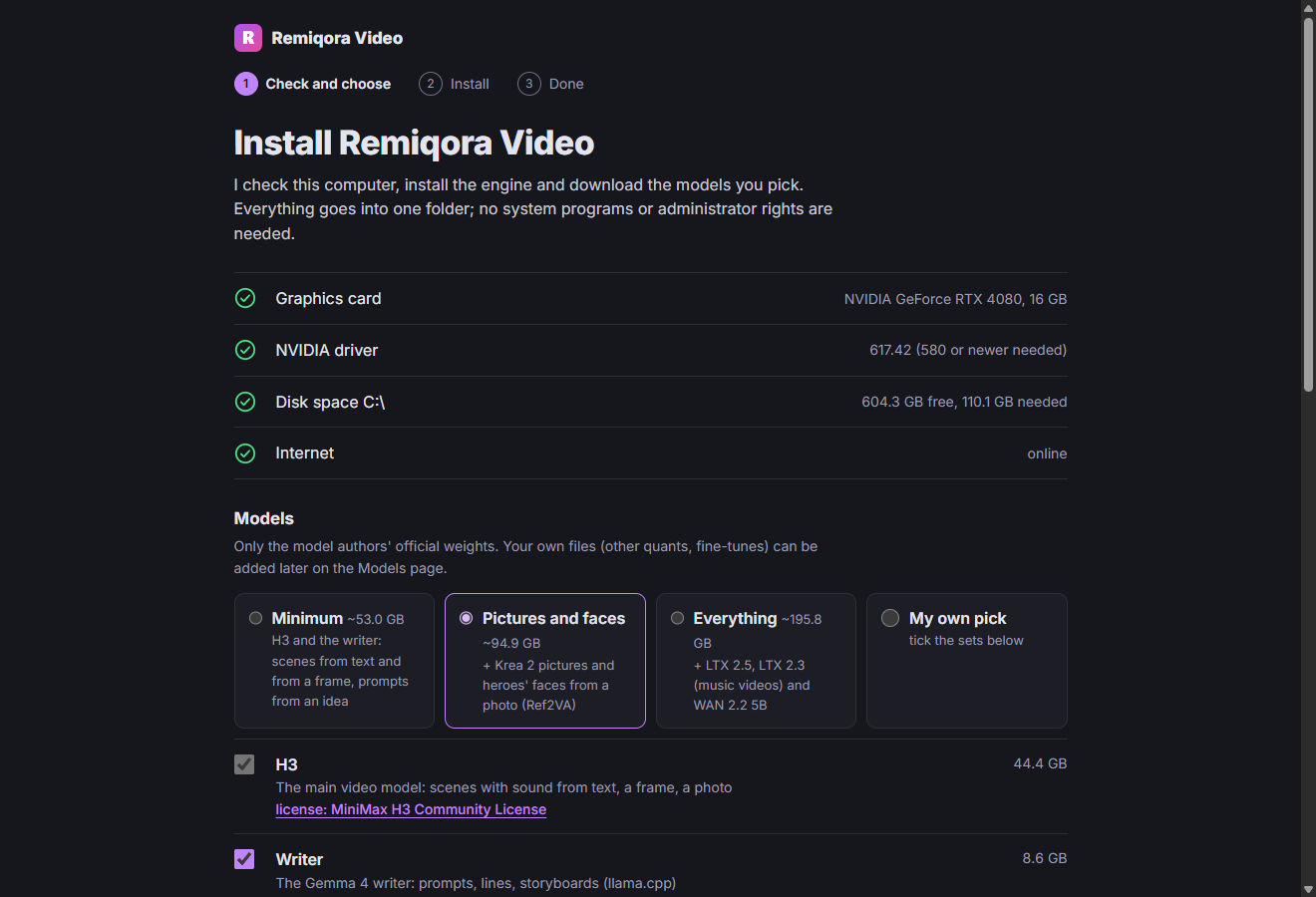Screen dimensions: 1316x897
Task: Open the MiniMax H3 Community License link
Action: click(x=411, y=809)
